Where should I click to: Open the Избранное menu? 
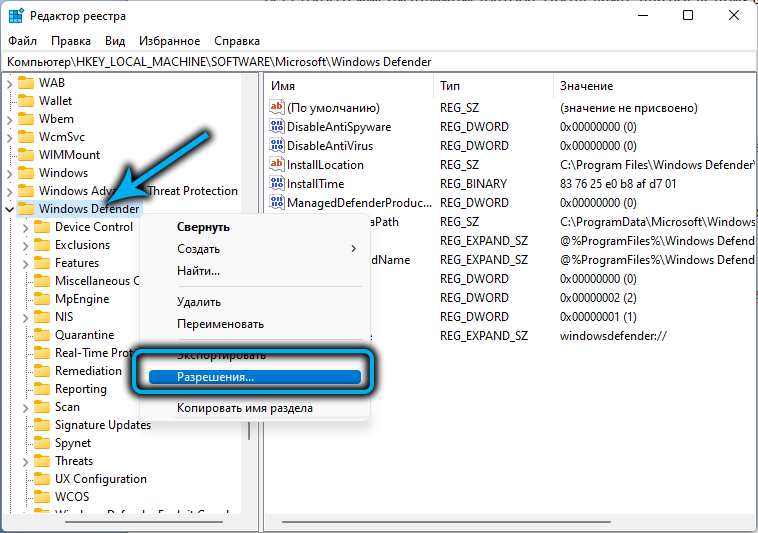(x=169, y=41)
